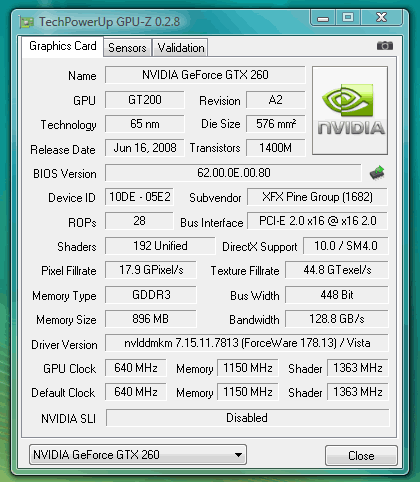This screenshot has height=482, width=420.
Task: Click the Bus Width field 448 Bit
Action: (337, 295)
